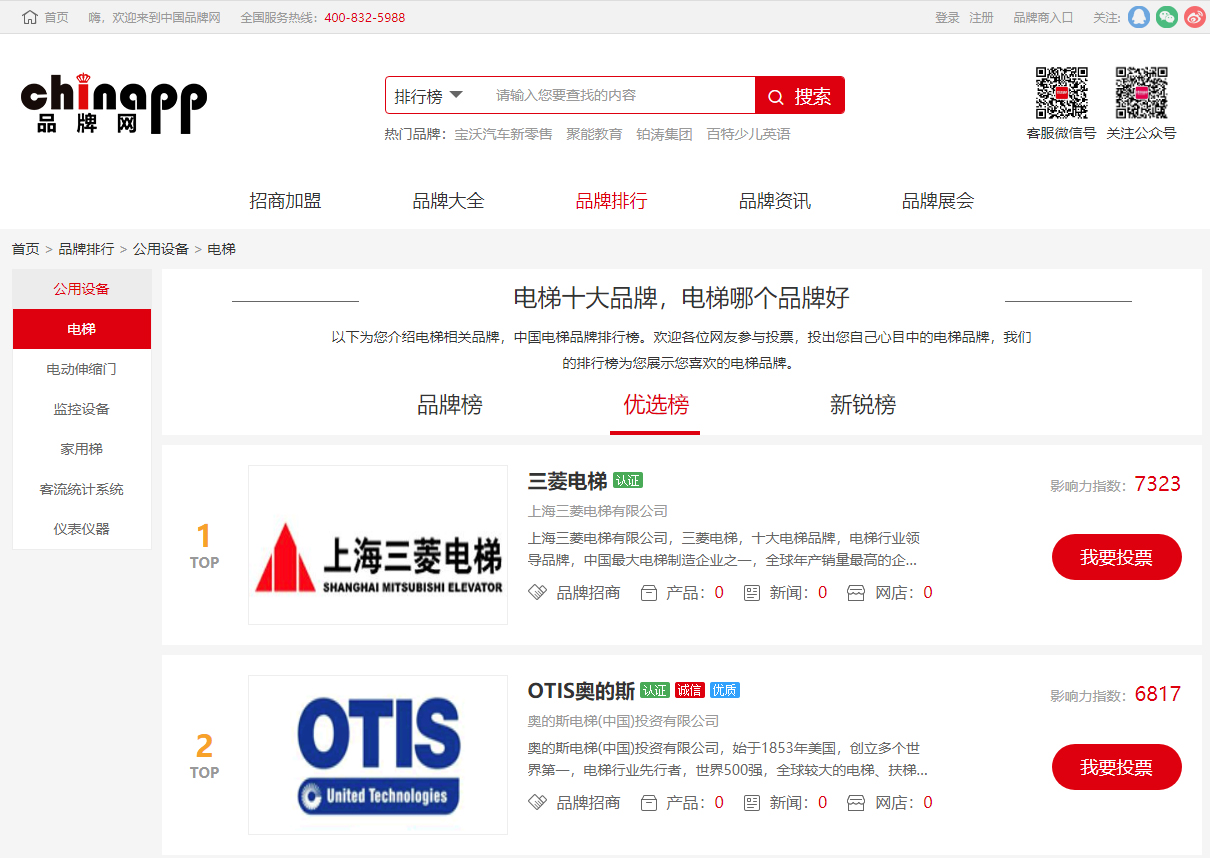
Task: Click hotline number 400-832-5988
Action: [365, 18]
